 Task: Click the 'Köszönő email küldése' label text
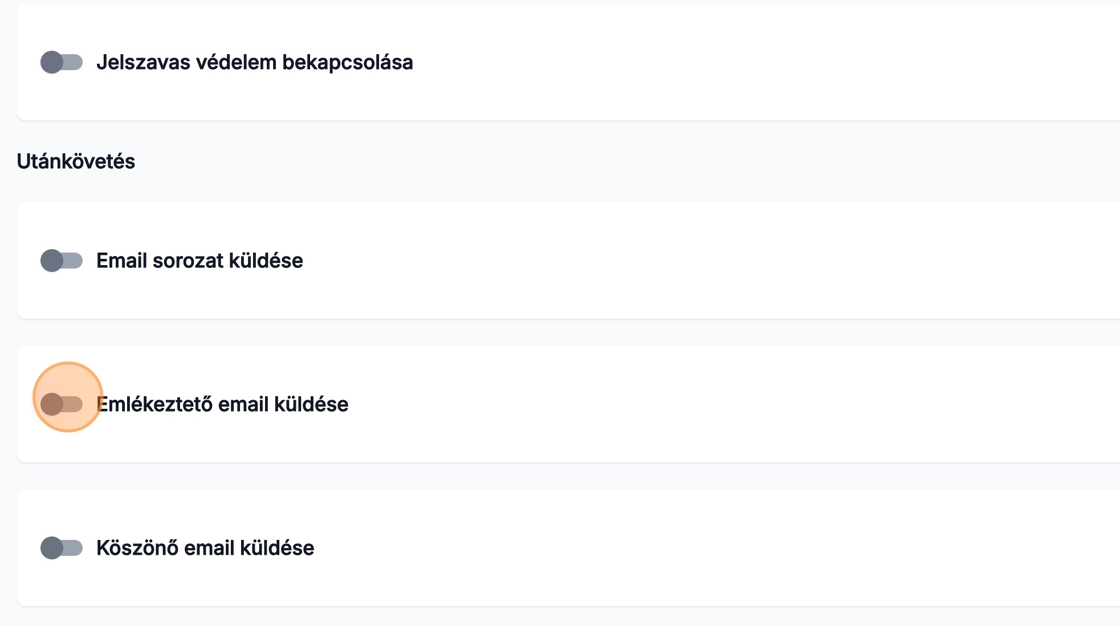click(x=205, y=548)
